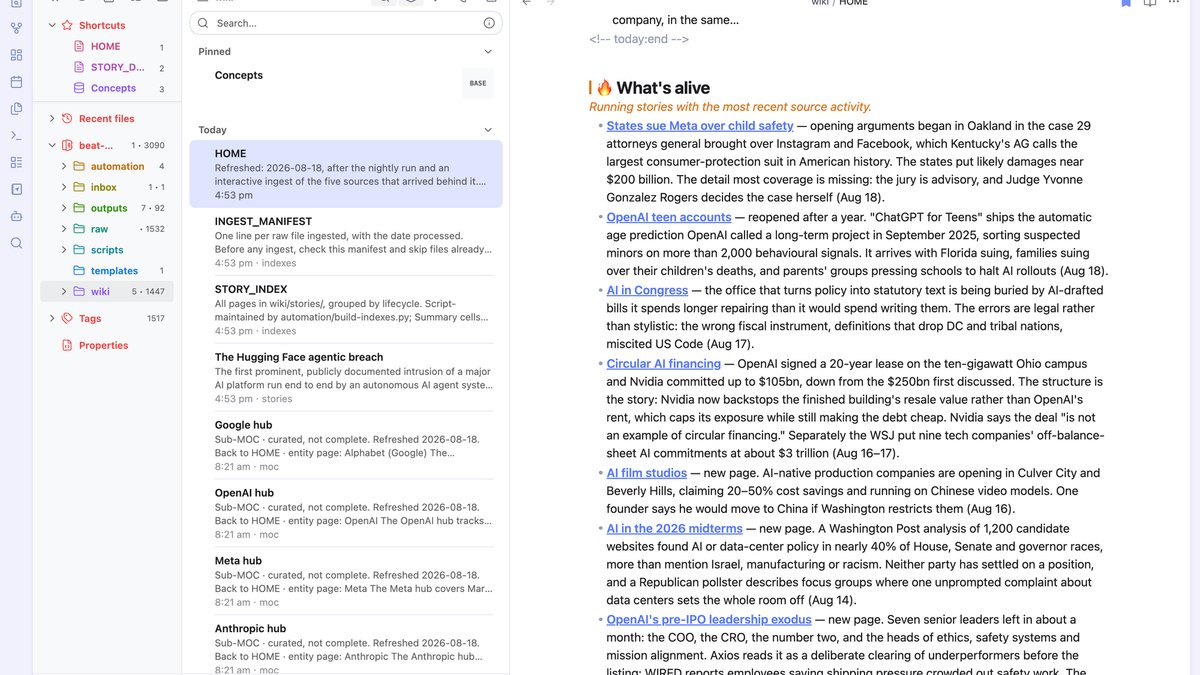Click the terminal icon in the ribbon
The width and height of the screenshot is (1200, 675).
coord(16,135)
